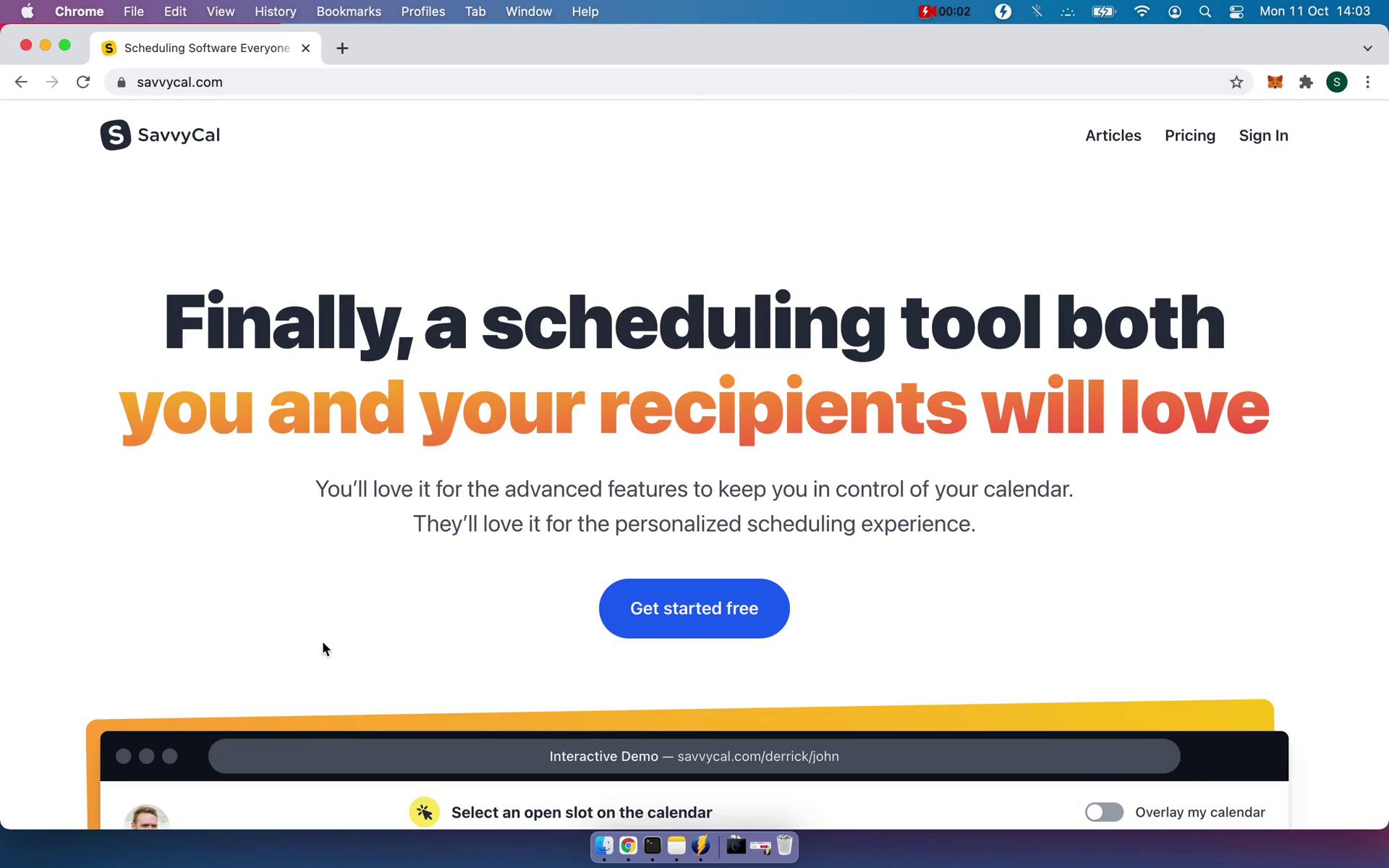The image size is (1389, 868).
Task: Click the battery charging icon in menu bar
Action: point(1103,11)
